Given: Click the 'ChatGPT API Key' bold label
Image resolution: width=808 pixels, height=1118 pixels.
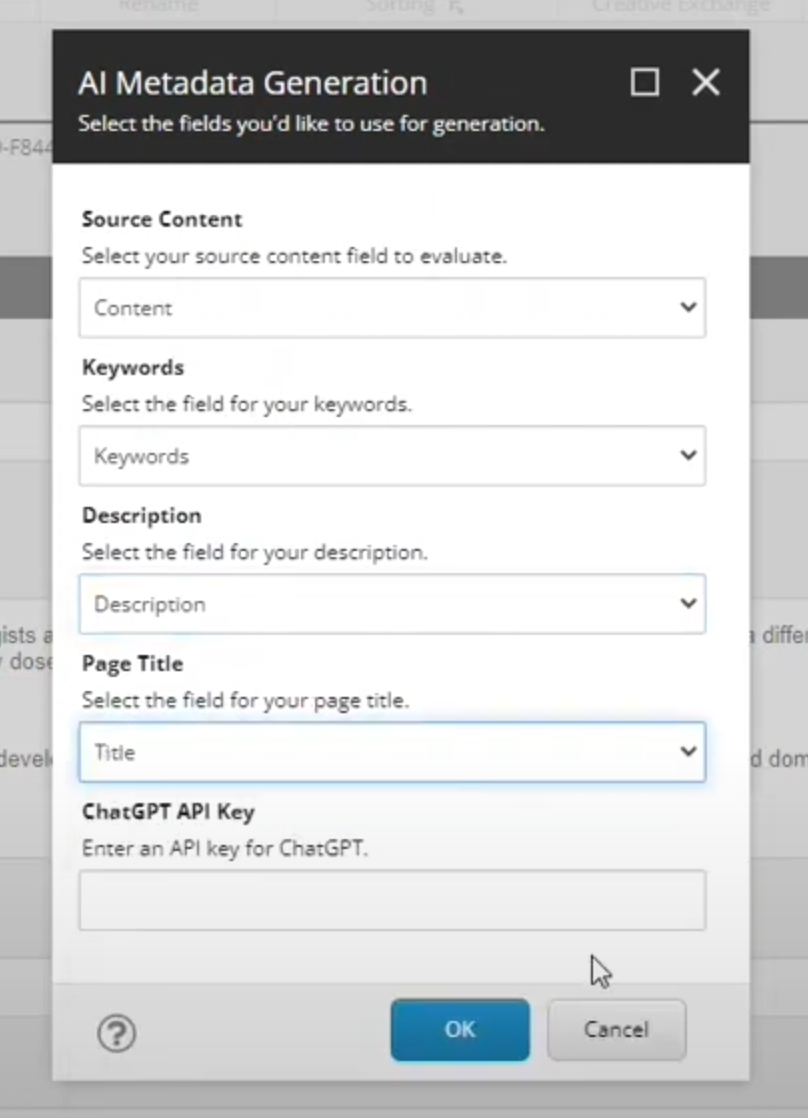Looking at the screenshot, I should [168, 811].
